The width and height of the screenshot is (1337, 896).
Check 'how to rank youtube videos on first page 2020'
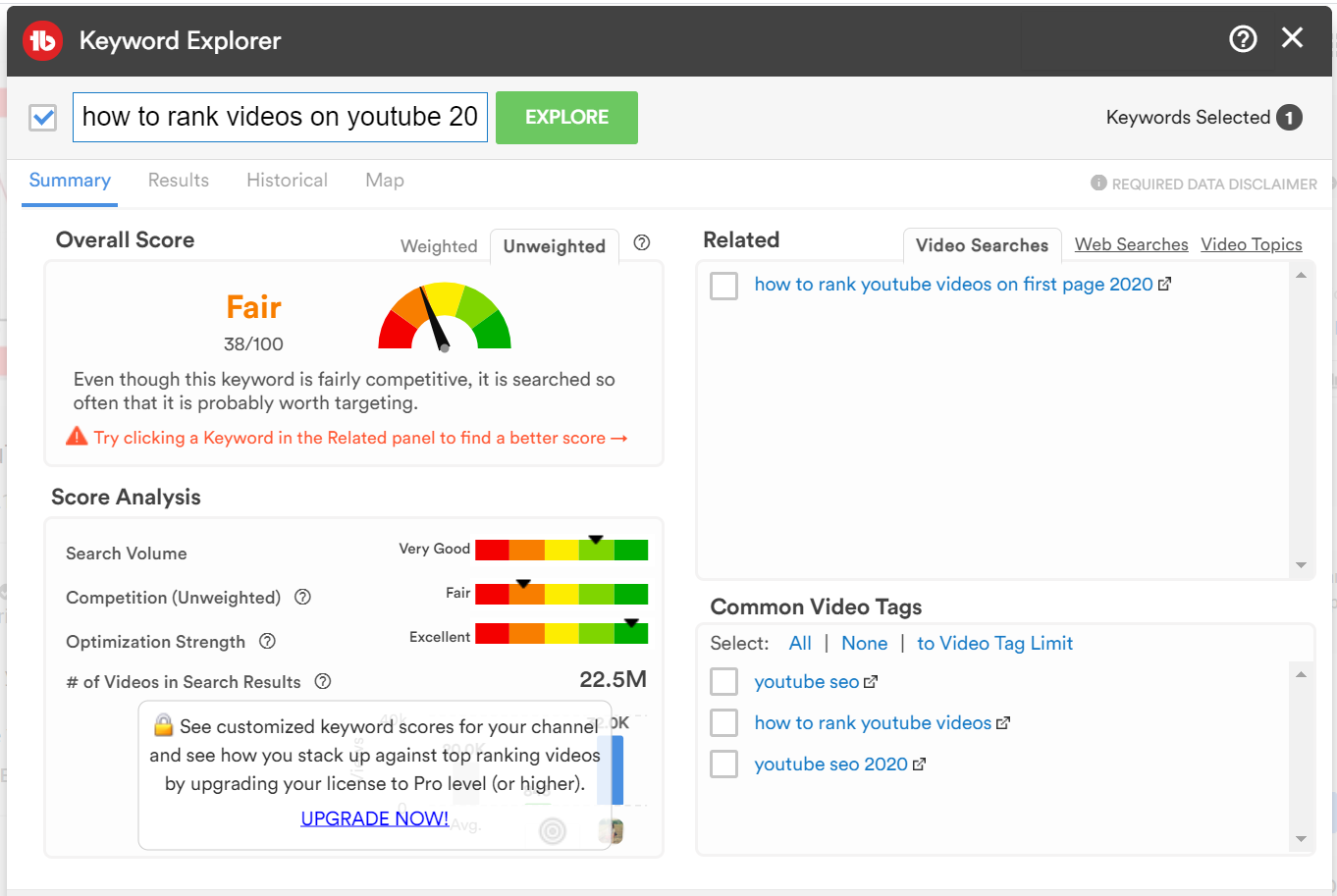(x=724, y=286)
